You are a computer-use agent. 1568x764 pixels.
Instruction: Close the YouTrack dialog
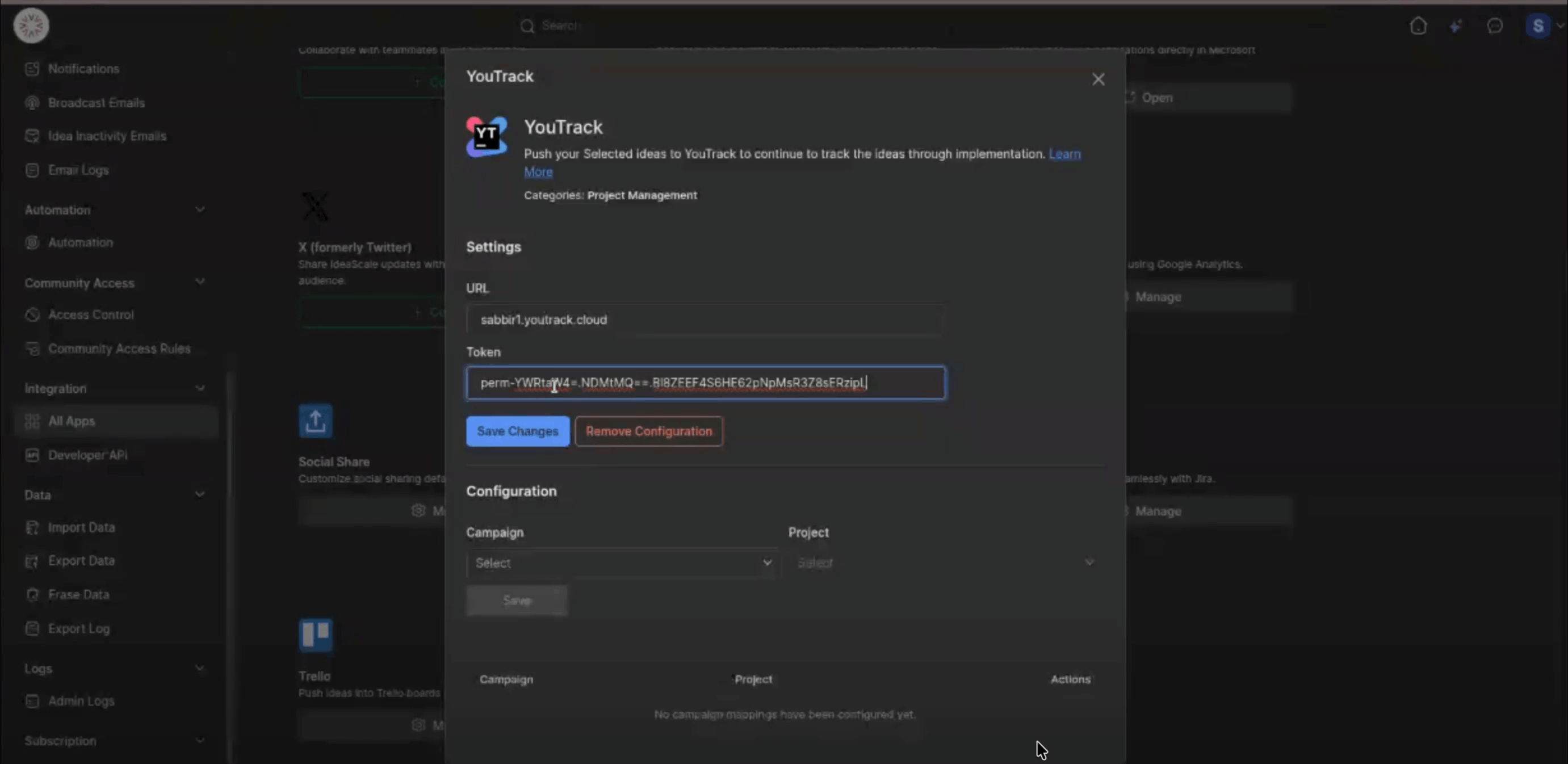pyautogui.click(x=1098, y=79)
